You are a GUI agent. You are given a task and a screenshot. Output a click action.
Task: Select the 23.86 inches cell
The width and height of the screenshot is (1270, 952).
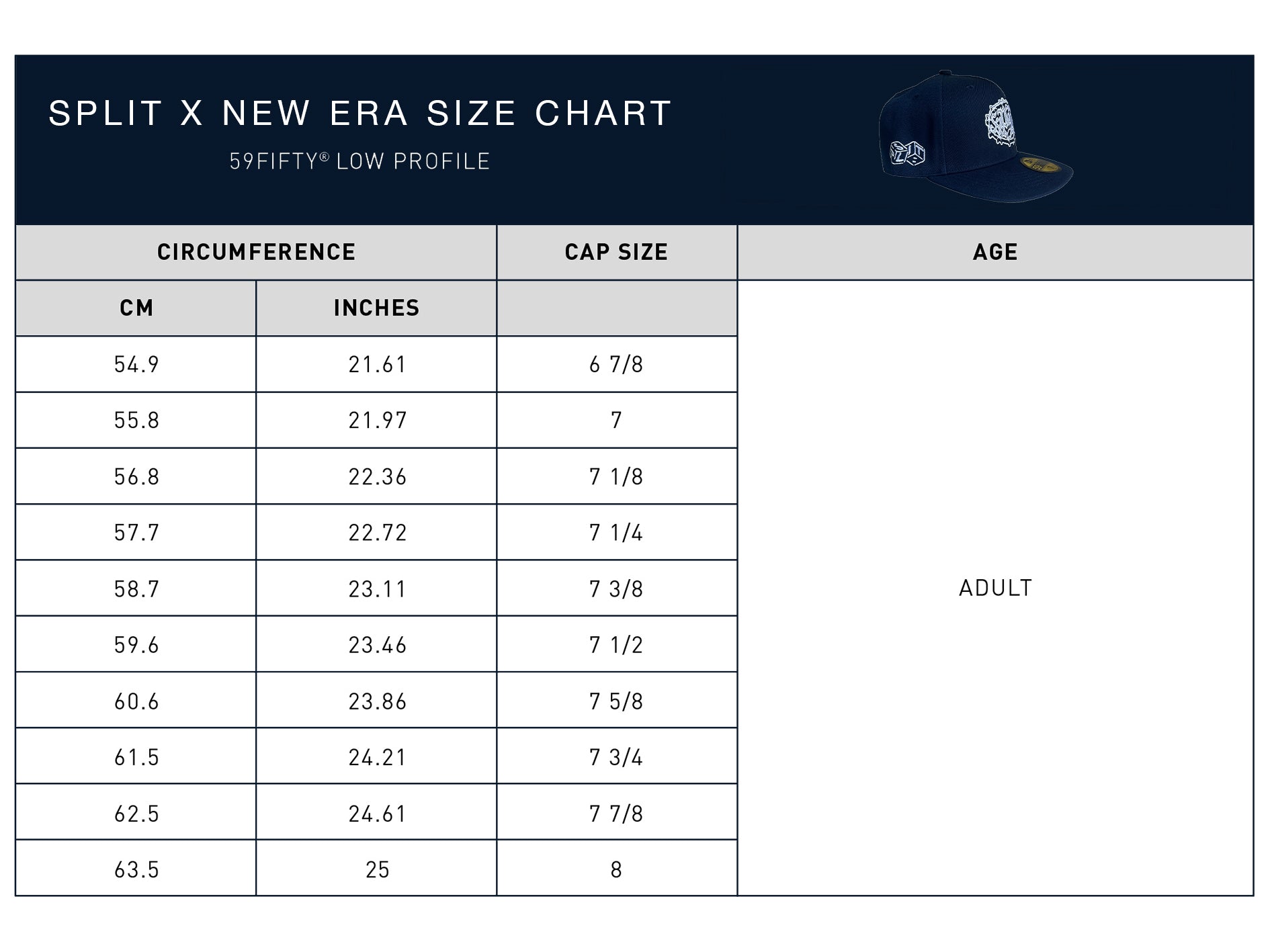(x=376, y=701)
